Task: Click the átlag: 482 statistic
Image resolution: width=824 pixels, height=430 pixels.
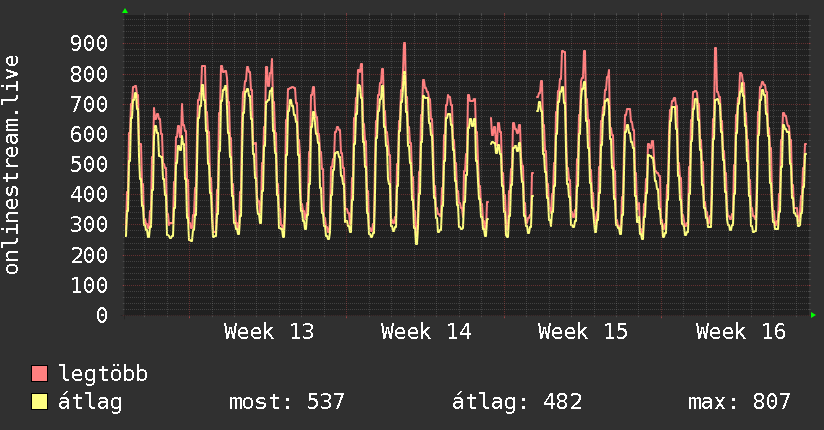Action: coord(517,402)
